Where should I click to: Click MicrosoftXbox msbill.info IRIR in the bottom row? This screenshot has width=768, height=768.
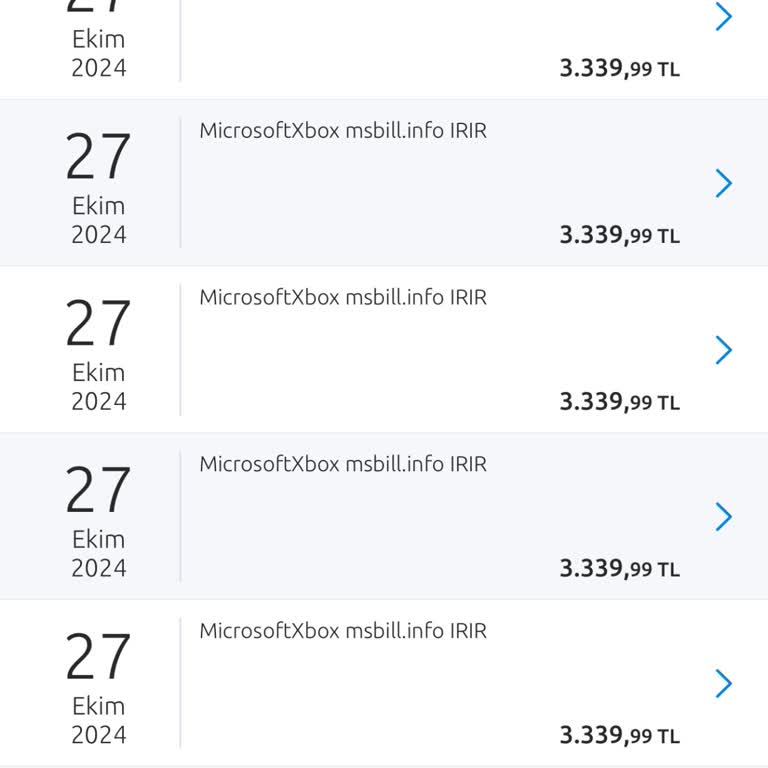[x=343, y=631]
